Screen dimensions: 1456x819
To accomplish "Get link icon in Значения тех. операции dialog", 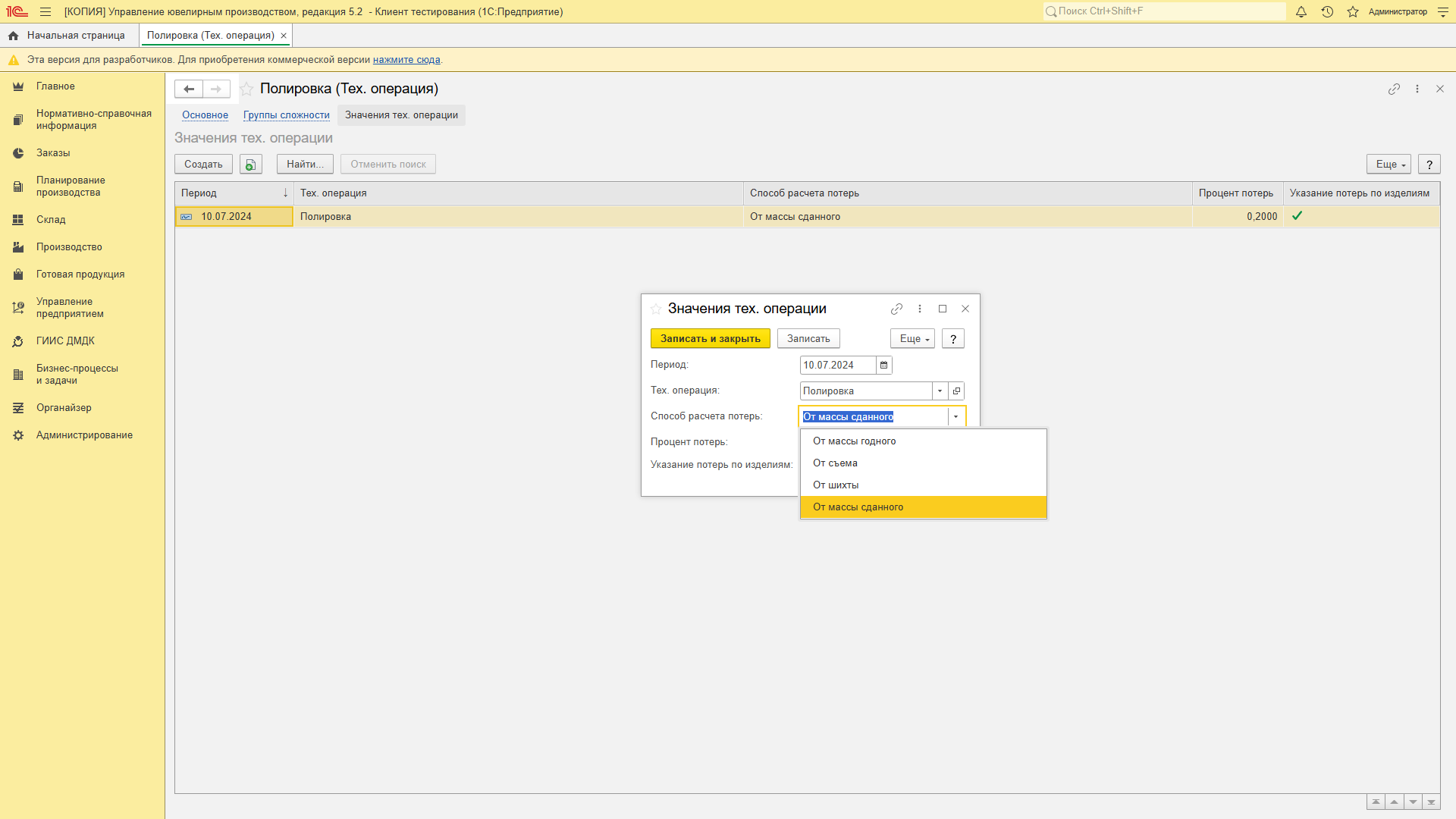I will (x=896, y=309).
